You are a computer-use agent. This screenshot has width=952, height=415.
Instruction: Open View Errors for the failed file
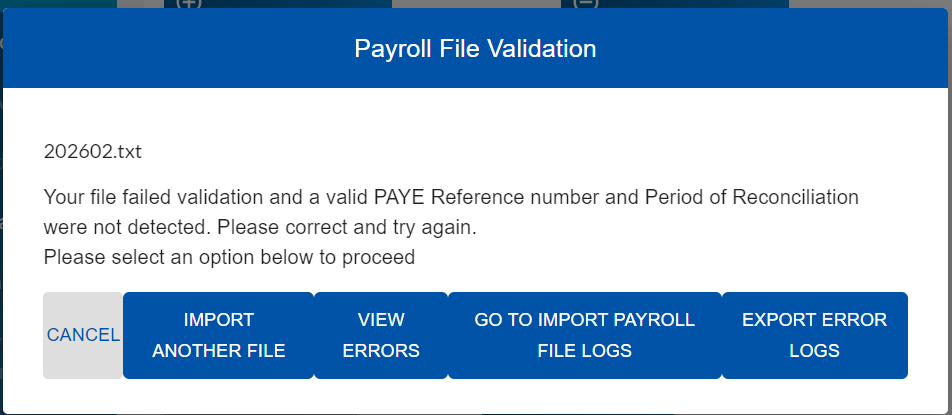[x=380, y=335]
